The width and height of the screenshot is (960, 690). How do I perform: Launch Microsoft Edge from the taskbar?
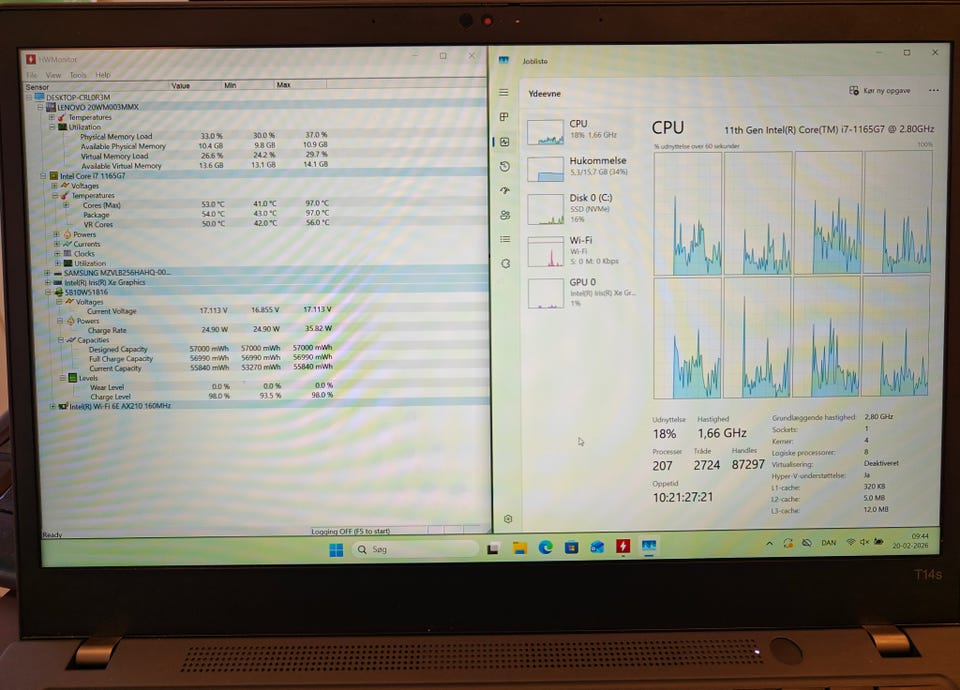pyautogui.click(x=546, y=547)
